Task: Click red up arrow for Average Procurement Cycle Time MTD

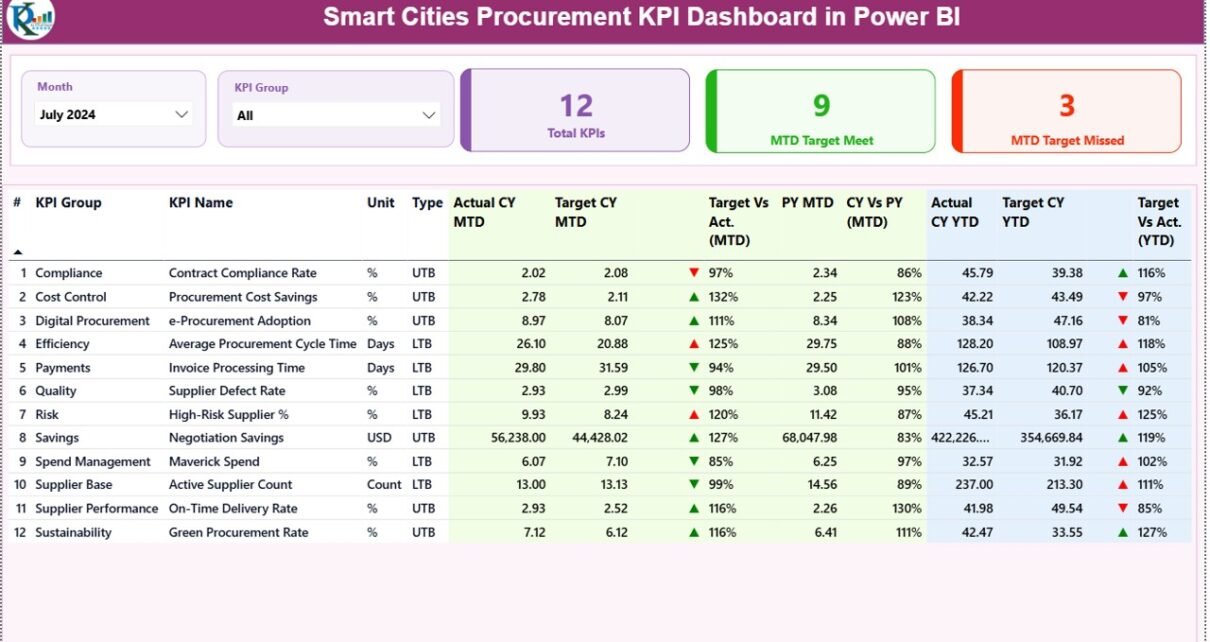Action: [693, 344]
